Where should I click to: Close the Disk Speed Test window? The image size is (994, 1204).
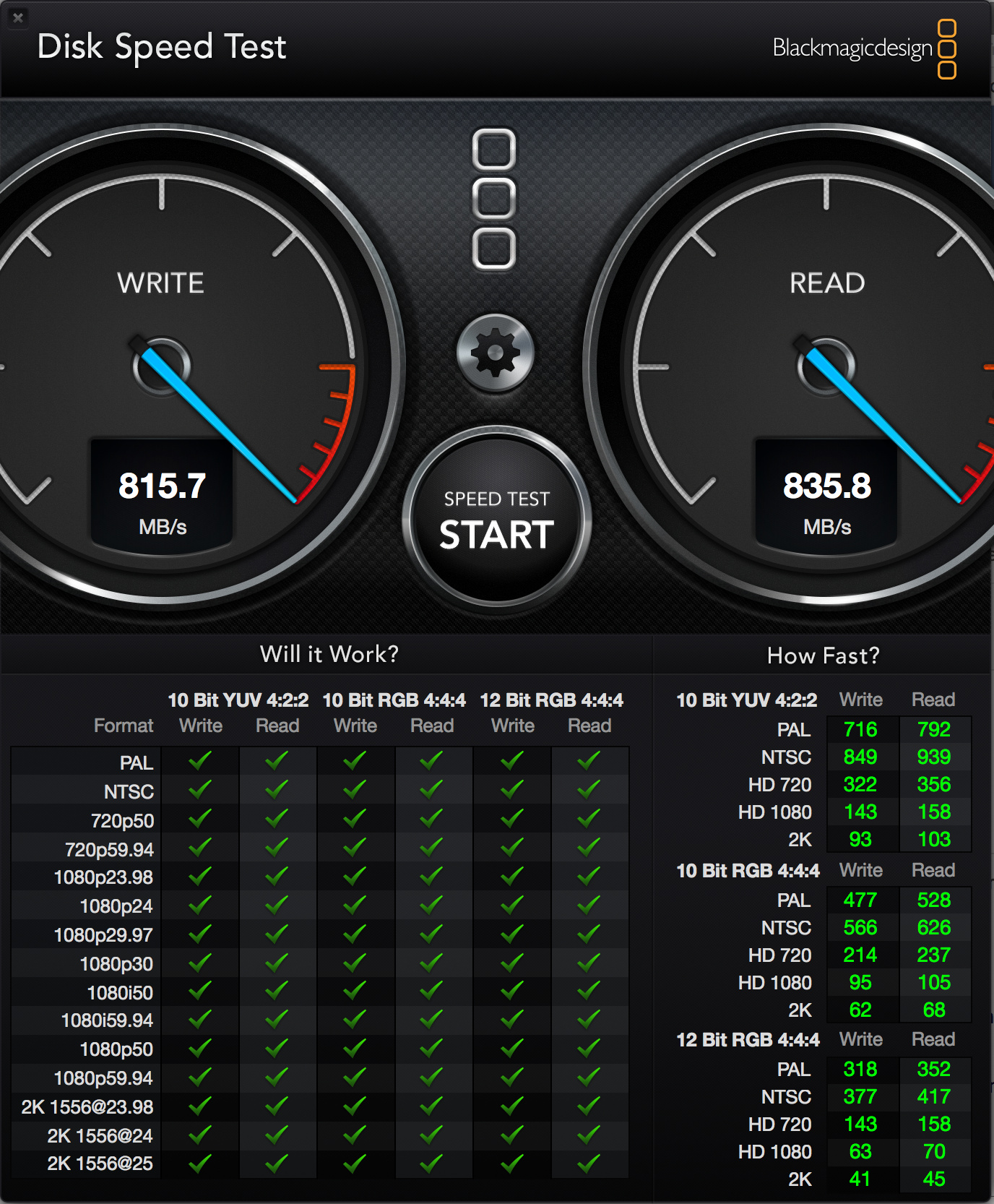(x=18, y=17)
